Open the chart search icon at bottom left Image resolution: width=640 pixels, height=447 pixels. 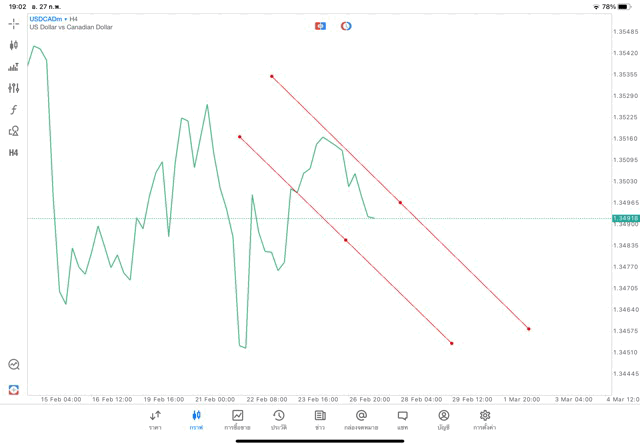click(x=14, y=365)
